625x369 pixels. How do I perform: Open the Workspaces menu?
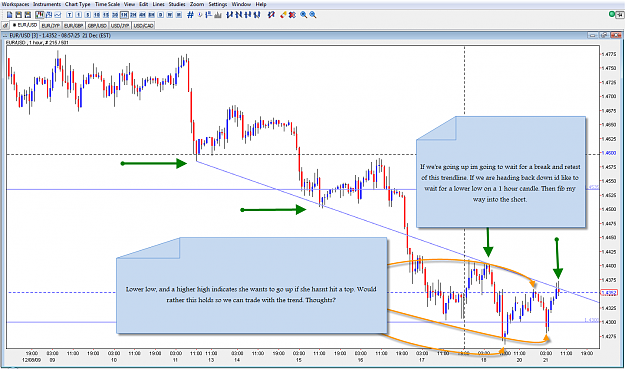(16, 4)
